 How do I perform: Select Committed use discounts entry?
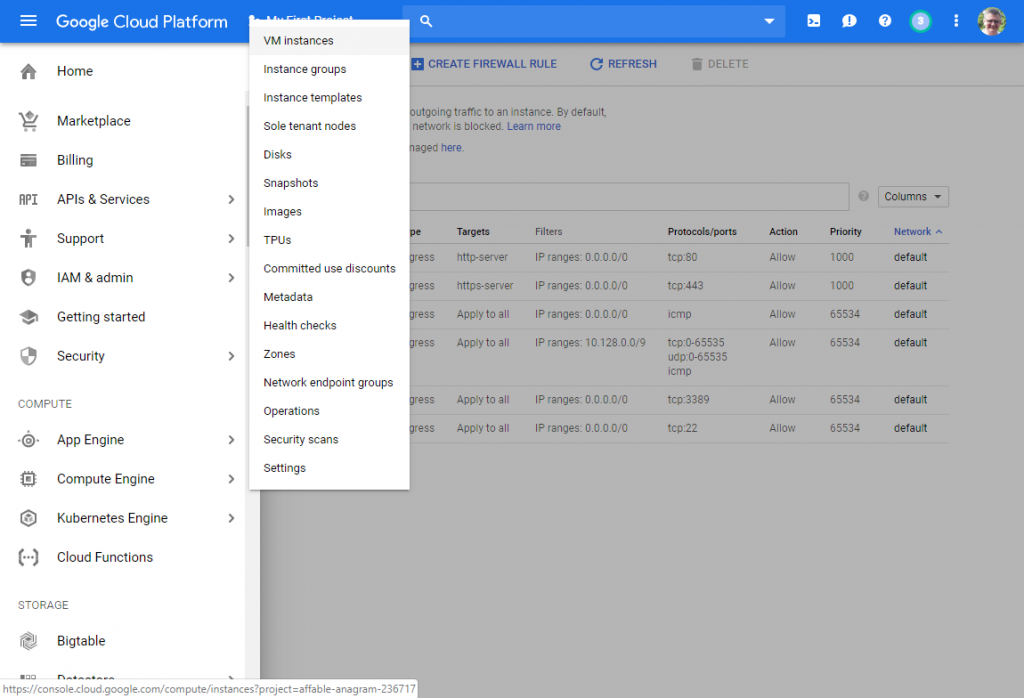pos(329,268)
